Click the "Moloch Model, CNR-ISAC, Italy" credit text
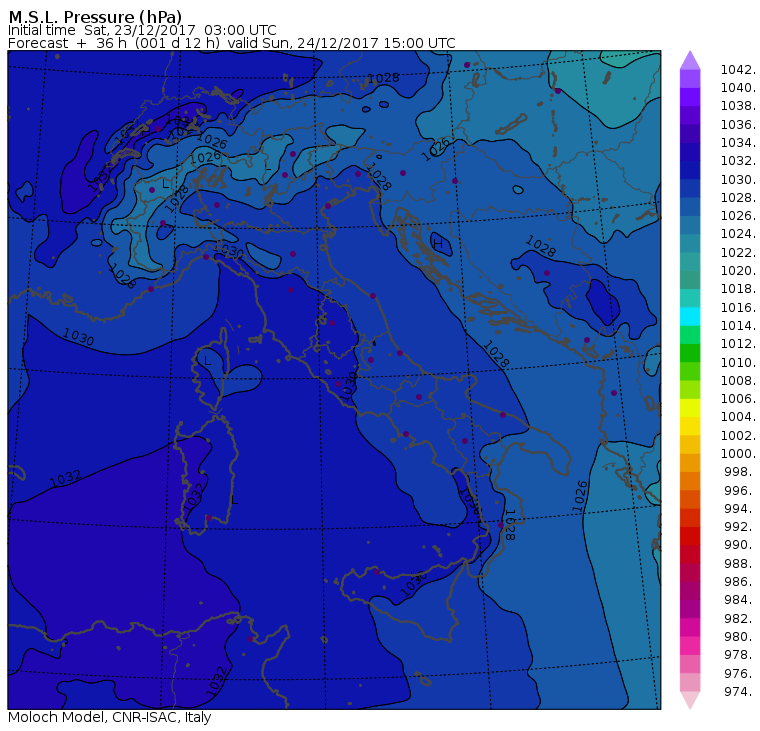Screen dimensions: 760x731 coord(110,717)
